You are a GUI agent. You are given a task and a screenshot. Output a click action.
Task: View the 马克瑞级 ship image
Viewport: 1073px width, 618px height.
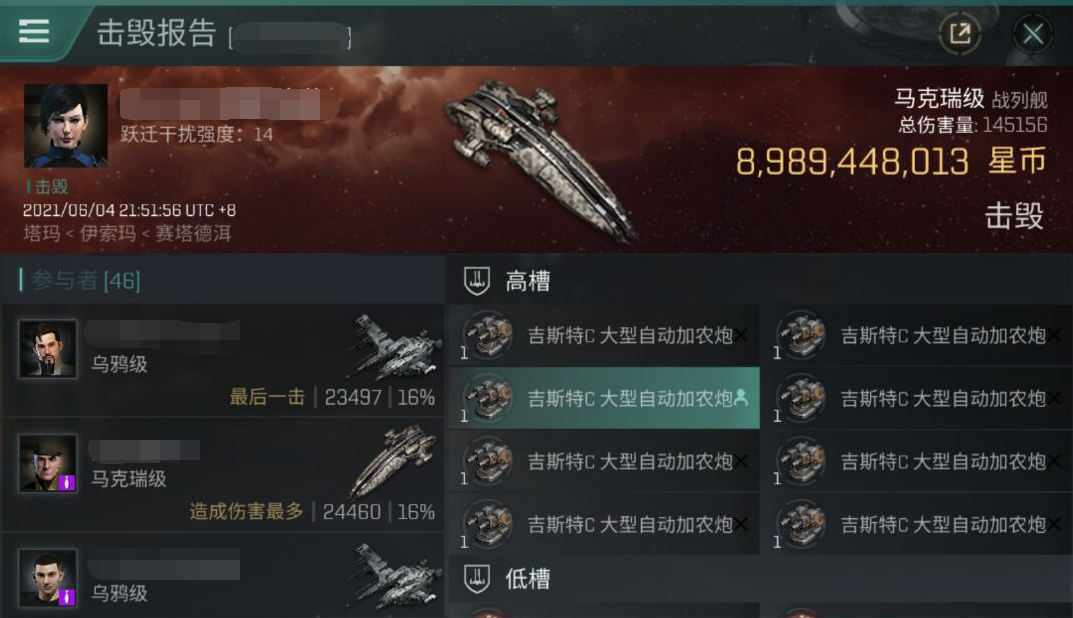tap(541, 157)
